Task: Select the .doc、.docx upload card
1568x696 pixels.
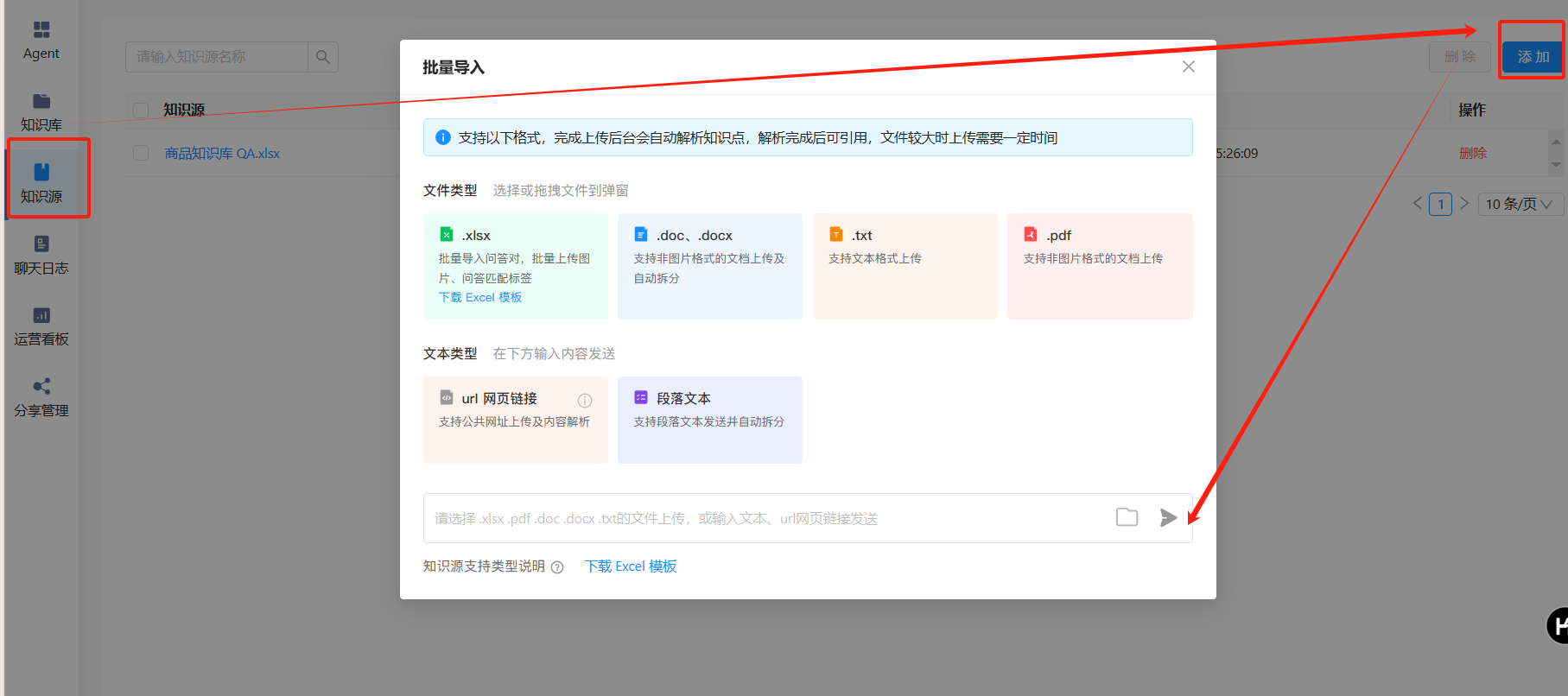Action: pyautogui.click(x=710, y=266)
